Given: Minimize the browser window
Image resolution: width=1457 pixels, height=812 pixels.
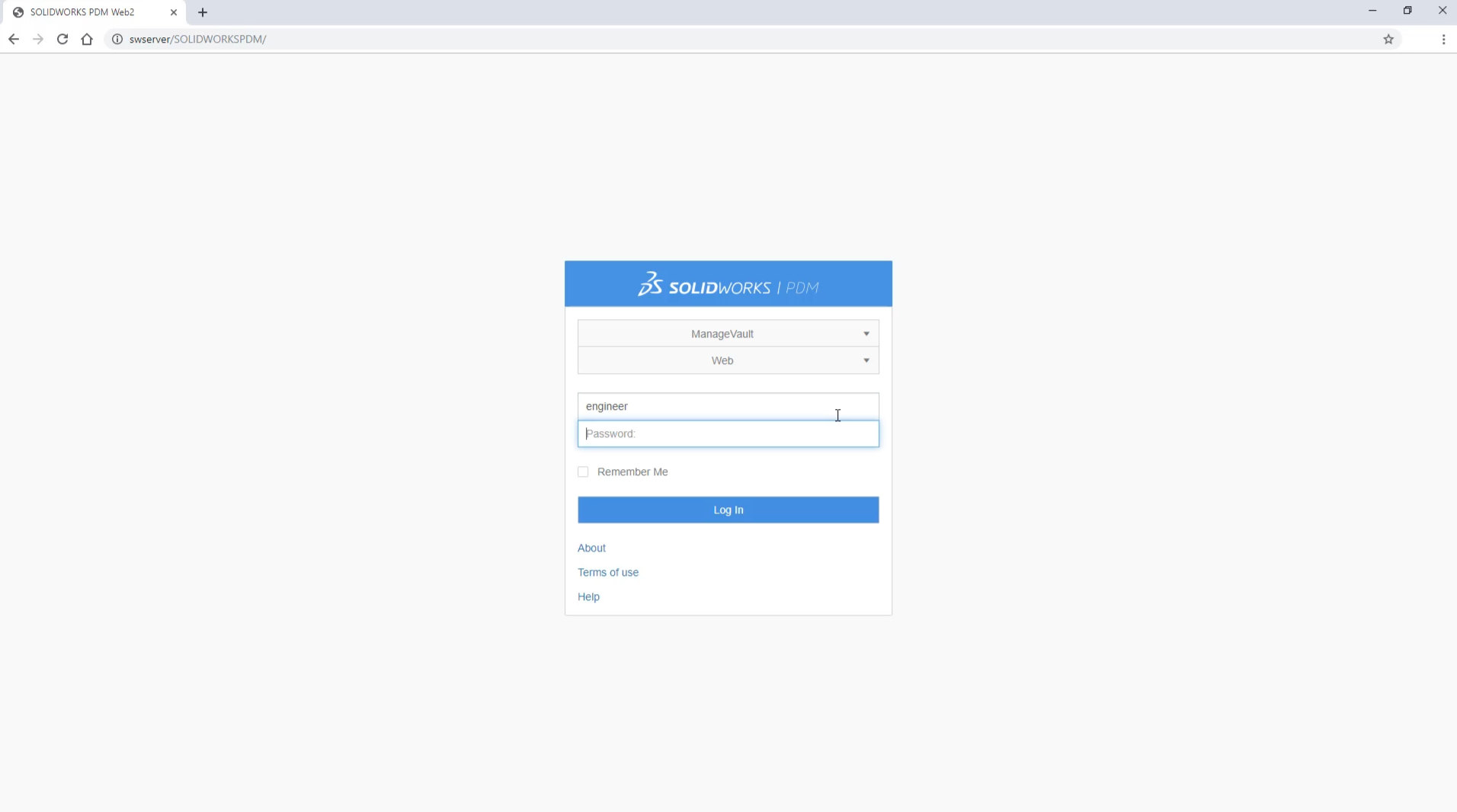Looking at the screenshot, I should 1372,11.
